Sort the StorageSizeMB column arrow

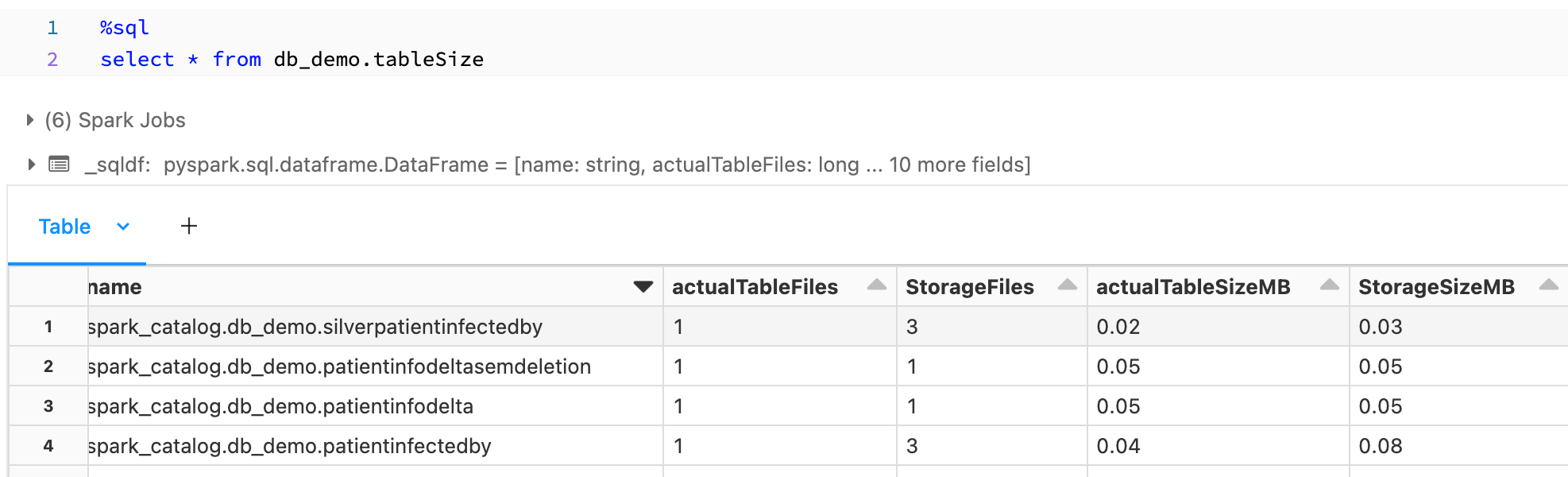click(x=1549, y=285)
